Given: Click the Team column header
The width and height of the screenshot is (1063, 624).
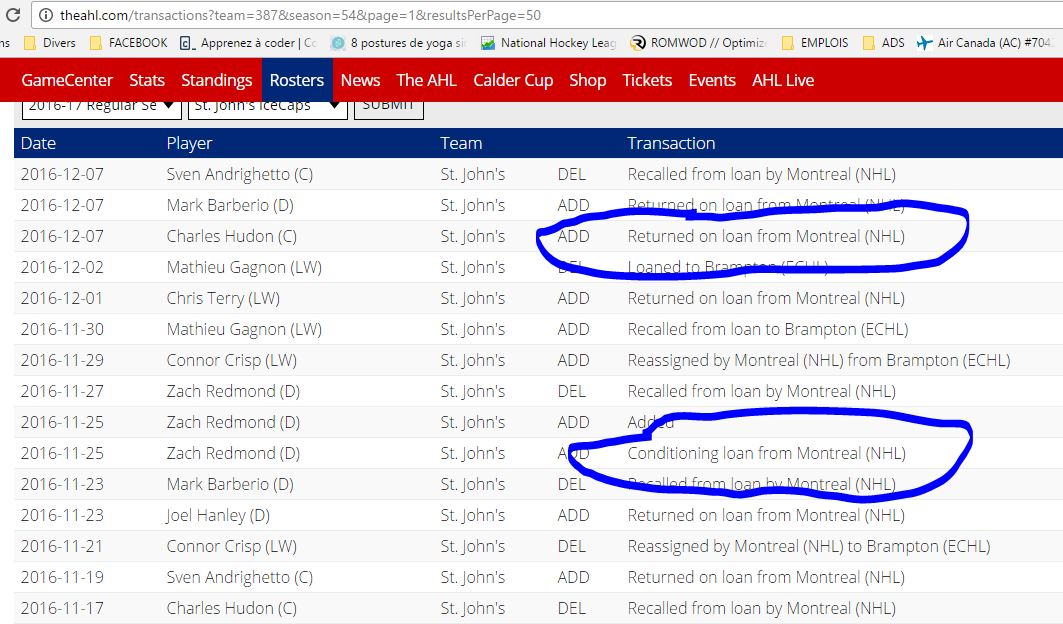Looking at the screenshot, I should 461,143.
